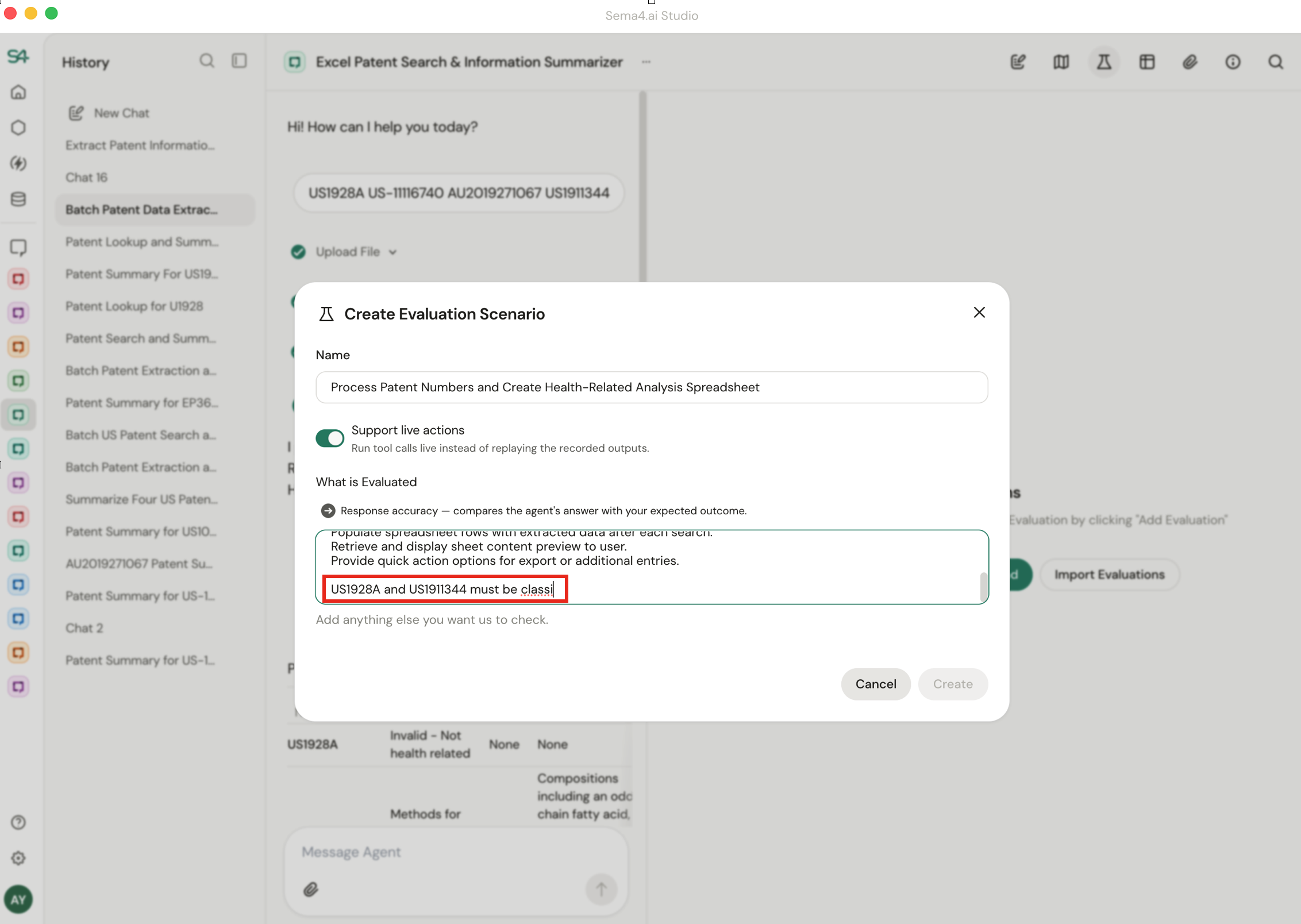Open the agent title ellipsis menu
The height and width of the screenshot is (924, 1301).
tap(646, 62)
